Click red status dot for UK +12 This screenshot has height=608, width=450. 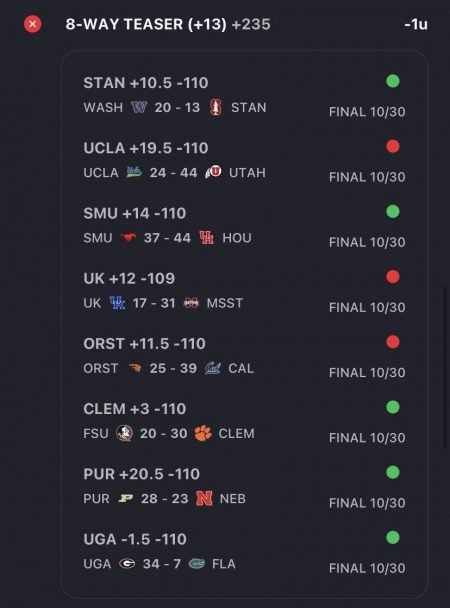pyautogui.click(x=393, y=276)
